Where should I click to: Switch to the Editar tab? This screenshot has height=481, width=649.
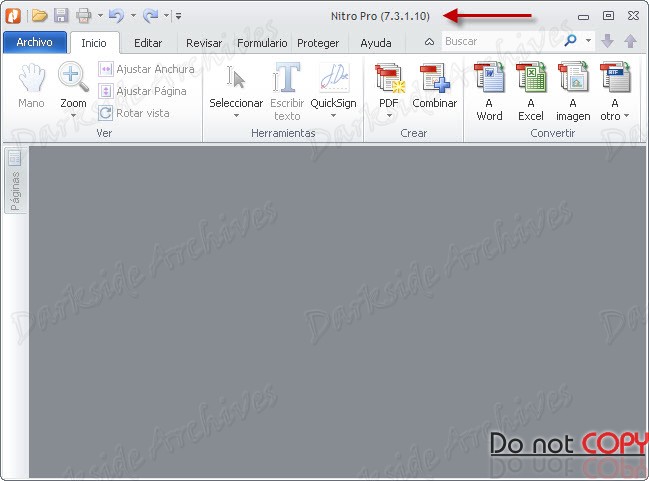pos(148,43)
